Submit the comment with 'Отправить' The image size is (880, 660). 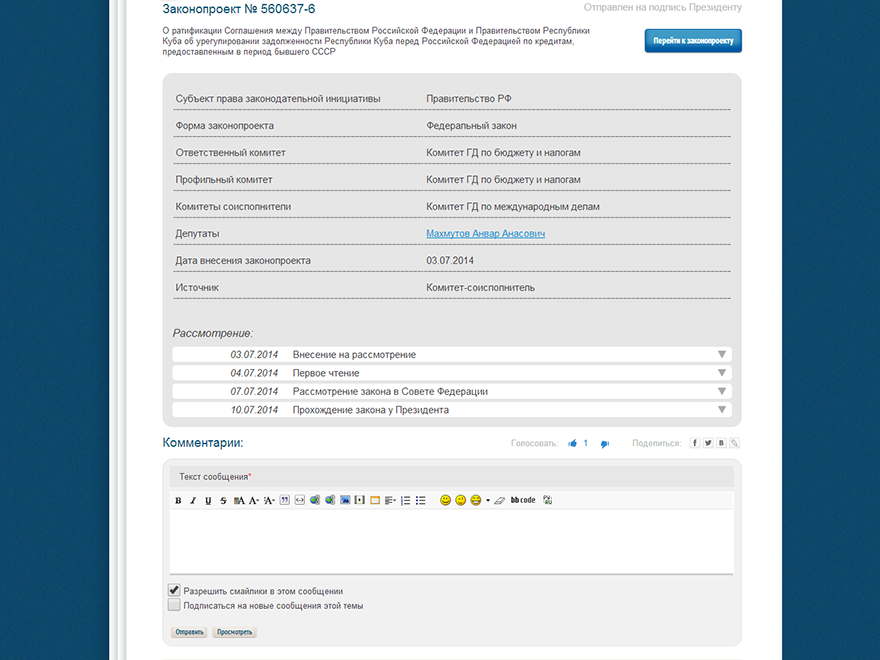click(x=189, y=632)
